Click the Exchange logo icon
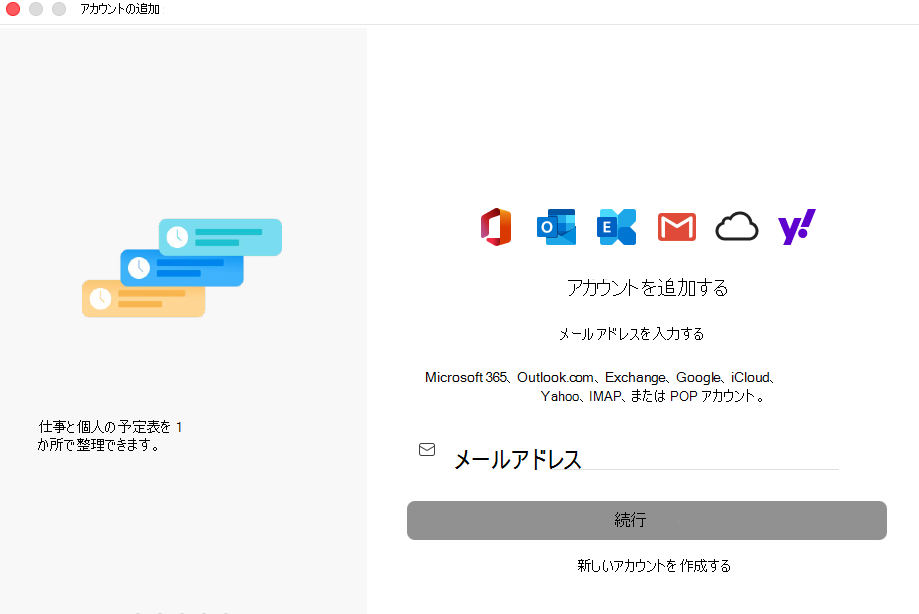 pos(617,227)
